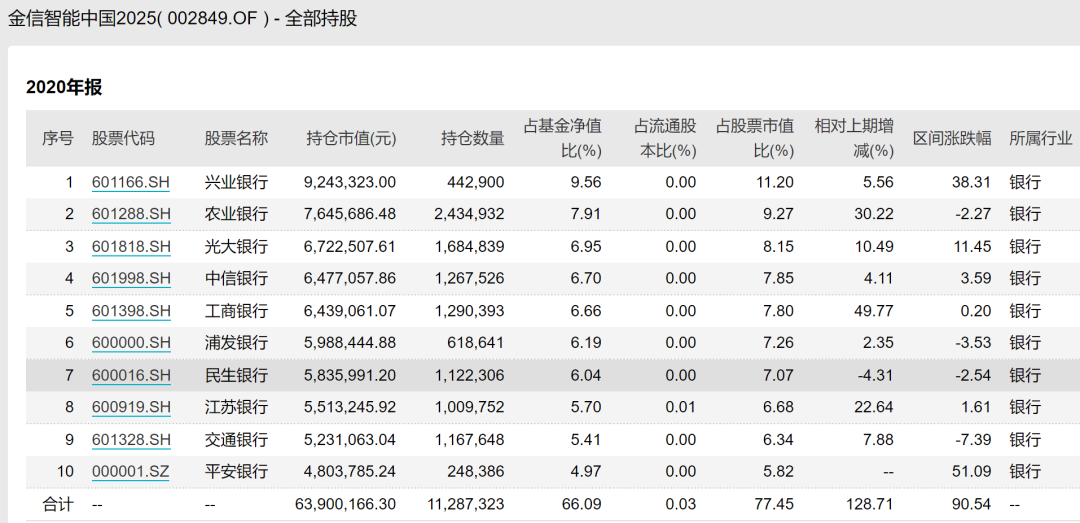Click the 区间涨跌幅 column header
The width and height of the screenshot is (1080, 523).
pyautogui.click(x=952, y=139)
